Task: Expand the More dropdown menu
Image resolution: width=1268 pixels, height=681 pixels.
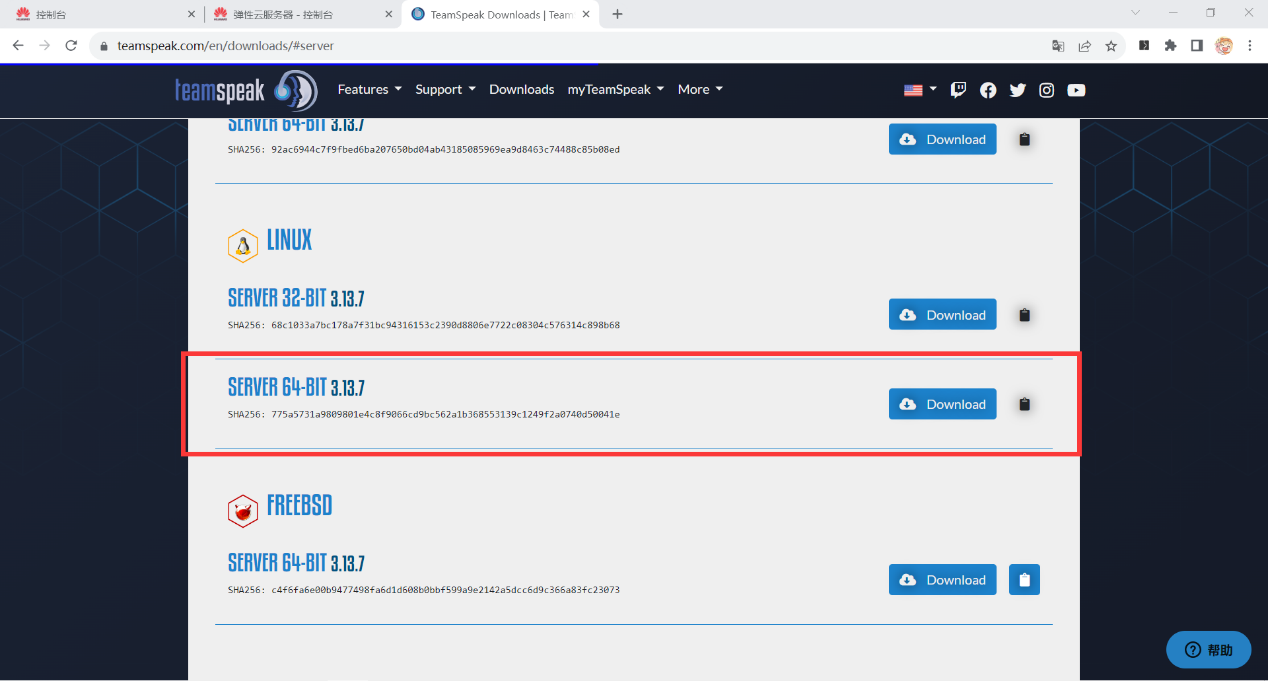Action: coord(700,90)
